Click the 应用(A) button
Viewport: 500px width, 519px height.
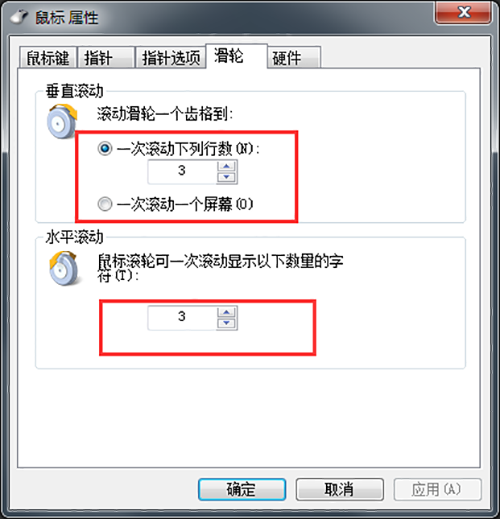click(437, 489)
